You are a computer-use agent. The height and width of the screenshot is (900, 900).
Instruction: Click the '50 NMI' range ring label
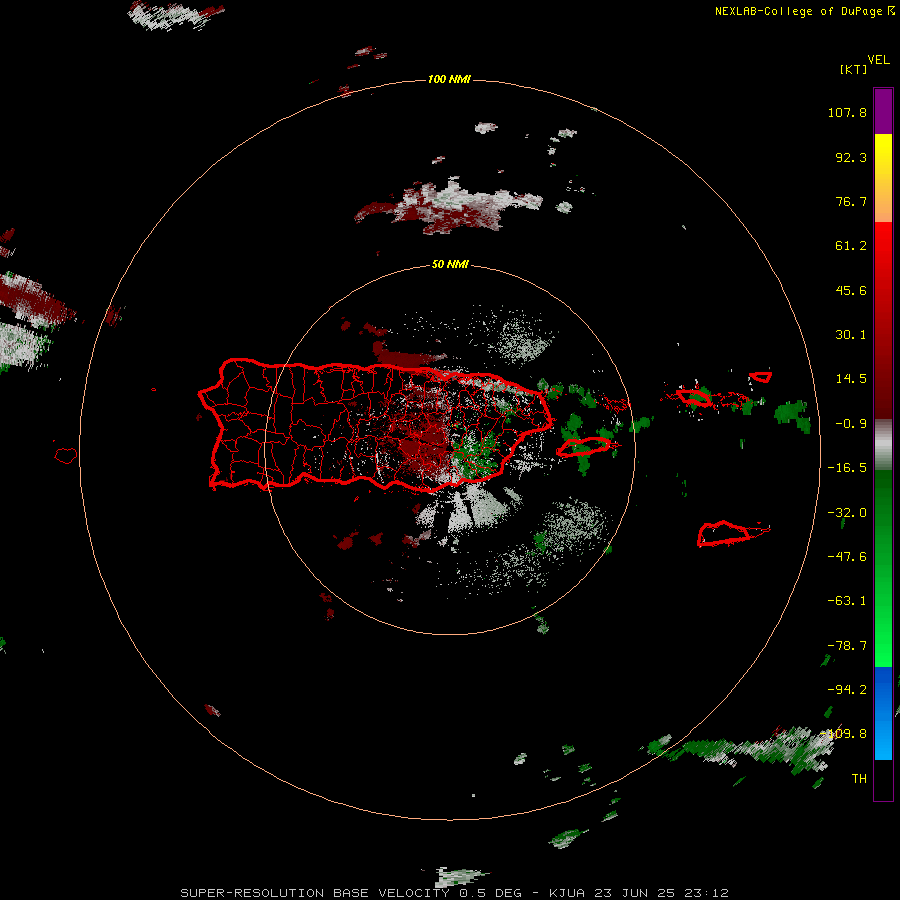tap(449, 264)
